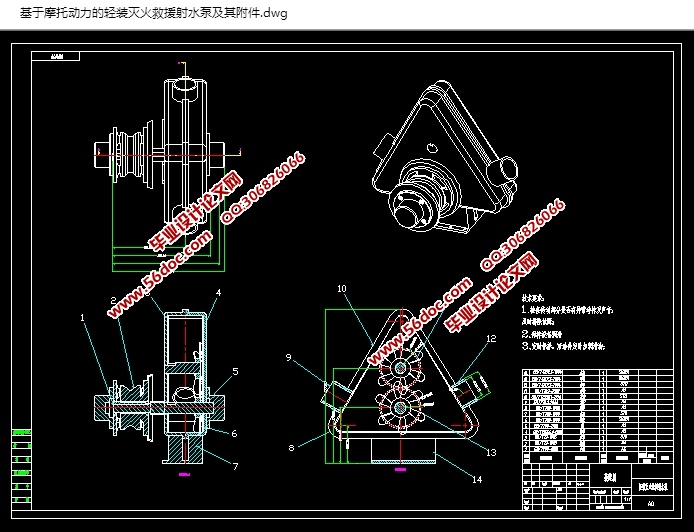Screen dimensions: 694x532
Task: Click part callout number 5
Action: coord(234,371)
